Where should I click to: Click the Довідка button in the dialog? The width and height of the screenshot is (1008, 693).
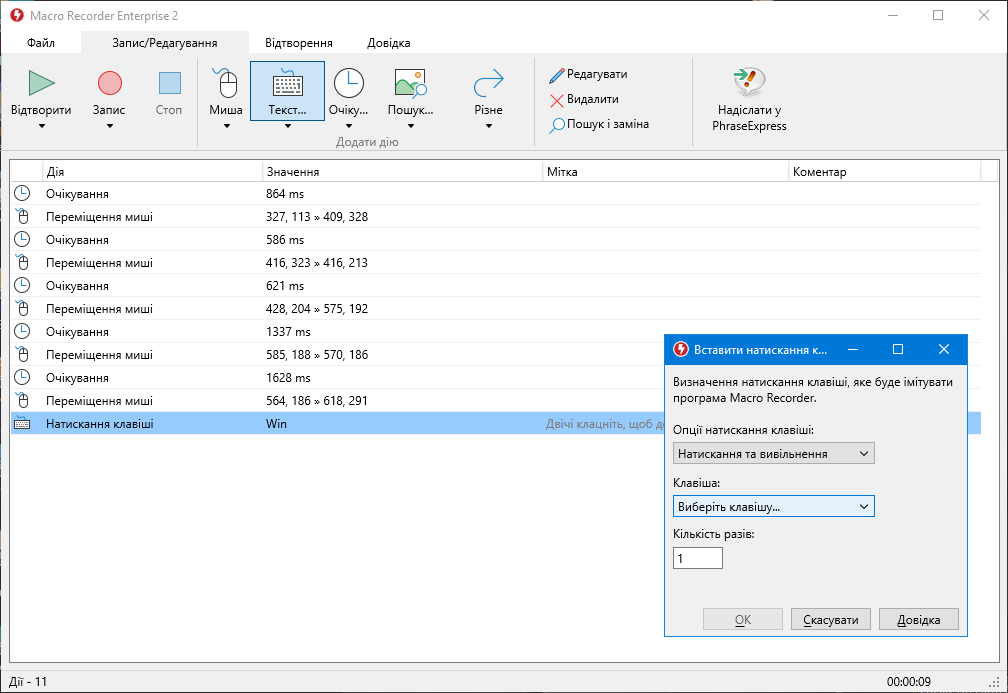919,620
